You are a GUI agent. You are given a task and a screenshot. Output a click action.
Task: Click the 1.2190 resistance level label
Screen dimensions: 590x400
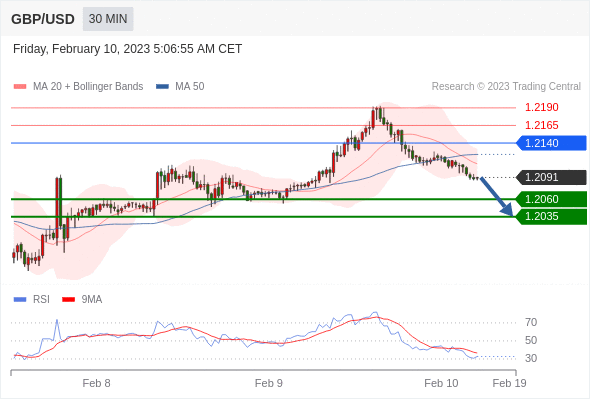pos(541,108)
